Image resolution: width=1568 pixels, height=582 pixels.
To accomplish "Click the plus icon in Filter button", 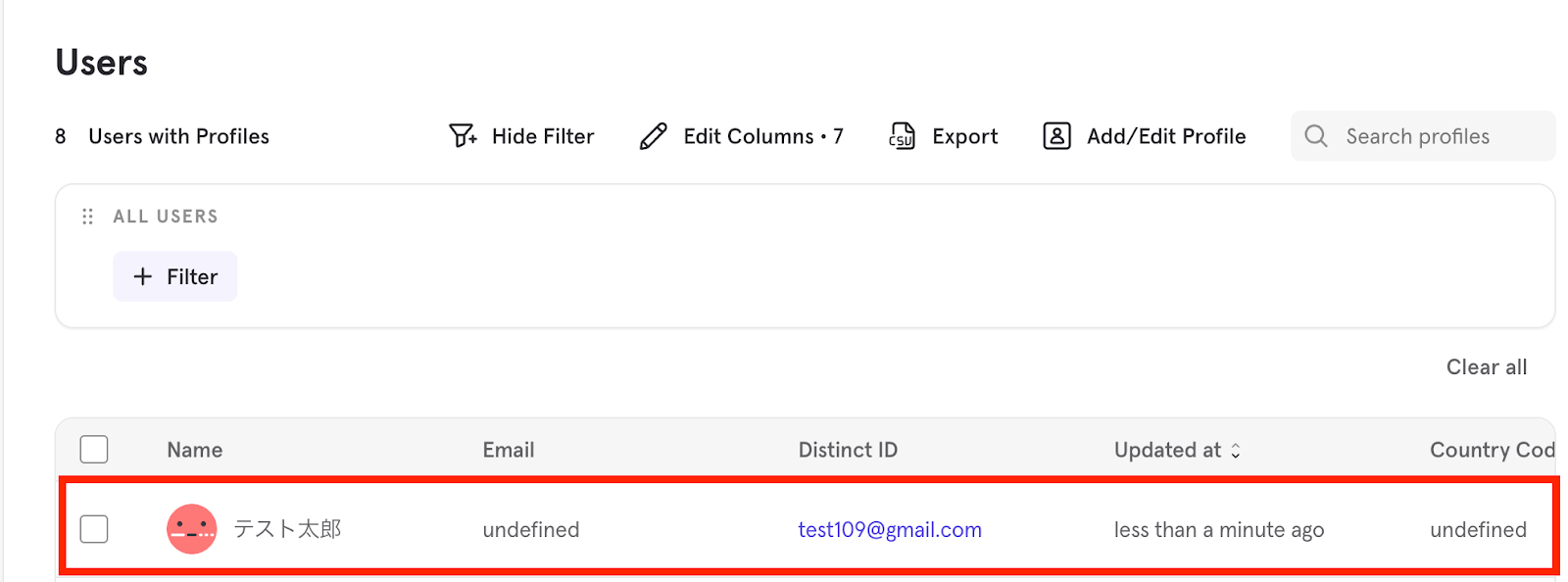I will pyautogui.click(x=143, y=277).
